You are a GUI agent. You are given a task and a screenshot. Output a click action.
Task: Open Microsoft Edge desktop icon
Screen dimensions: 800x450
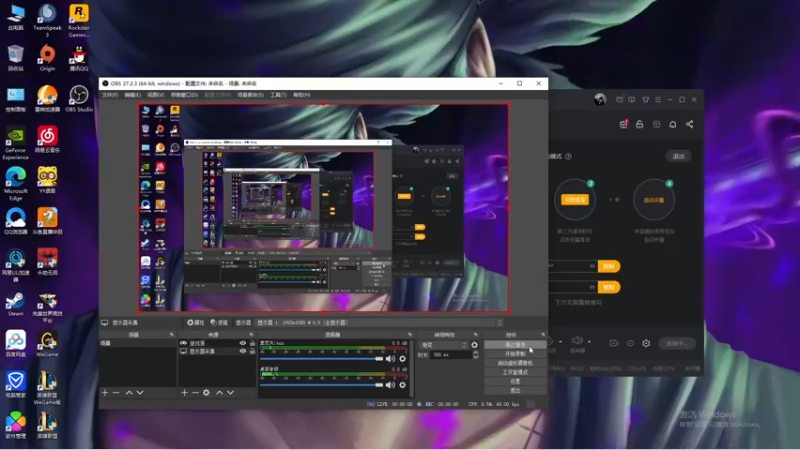click(x=15, y=184)
